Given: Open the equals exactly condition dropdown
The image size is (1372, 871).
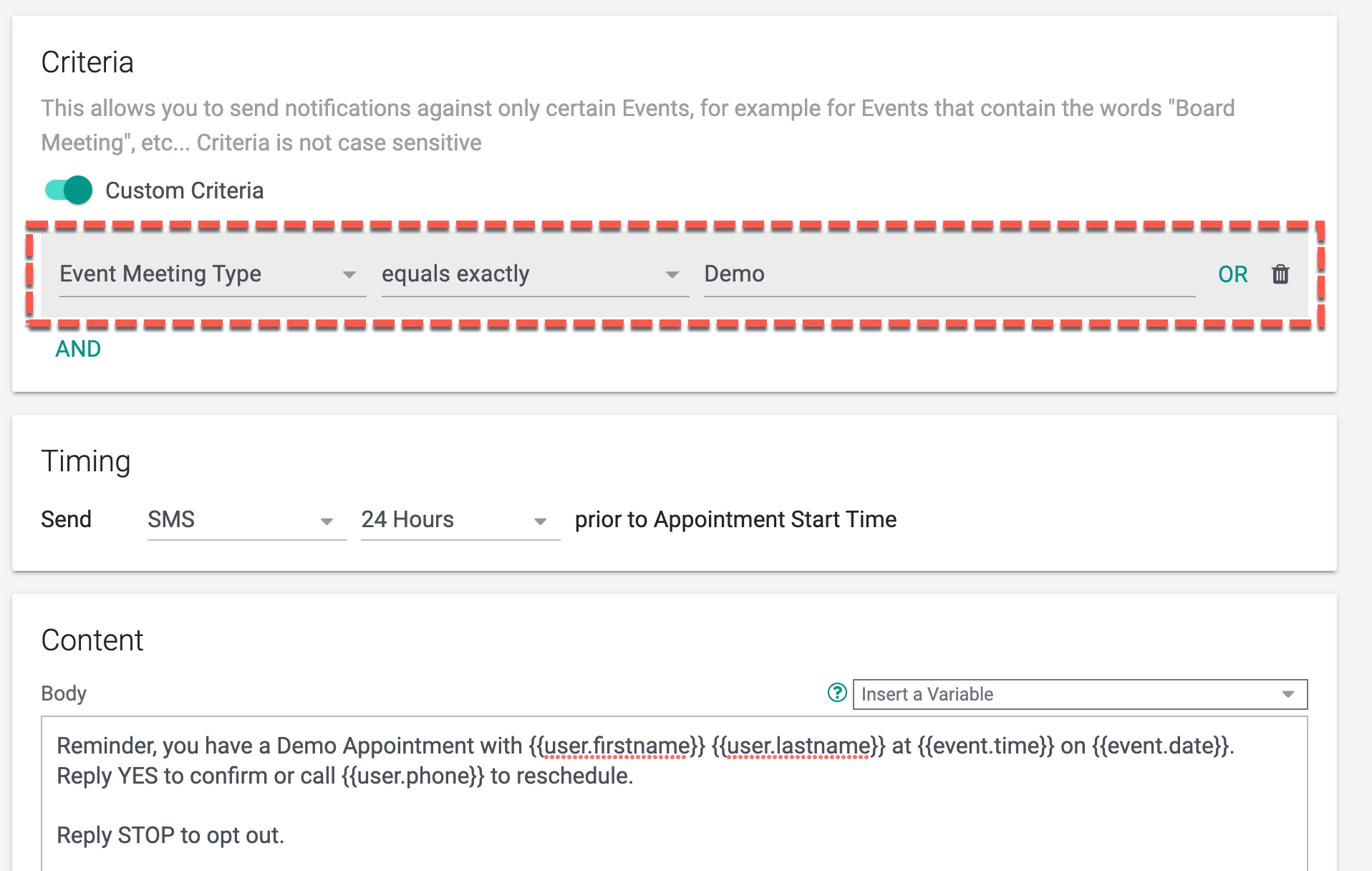Looking at the screenshot, I should click(530, 274).
